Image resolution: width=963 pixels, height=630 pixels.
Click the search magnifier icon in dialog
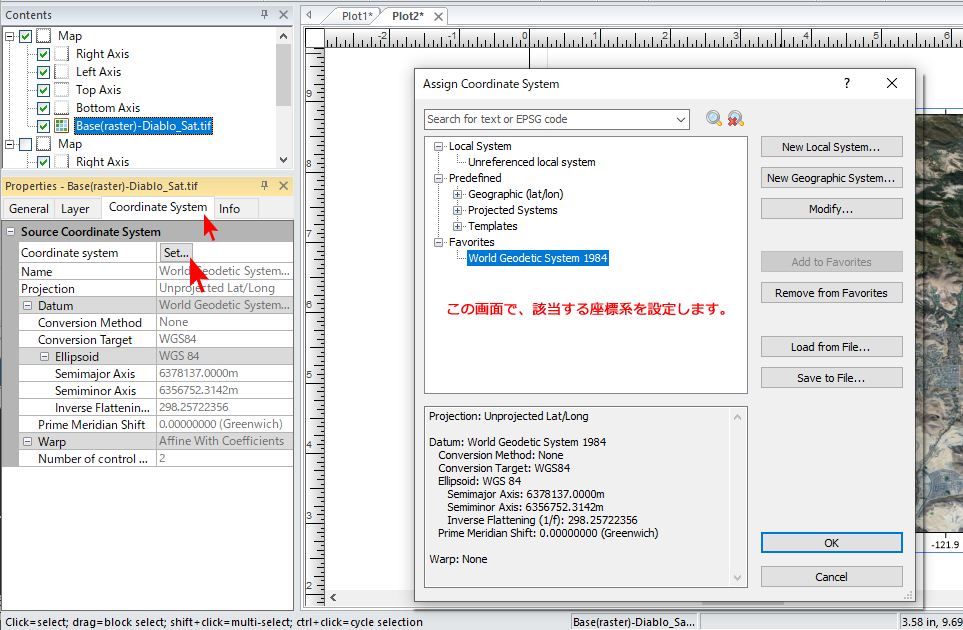point(713,119)
